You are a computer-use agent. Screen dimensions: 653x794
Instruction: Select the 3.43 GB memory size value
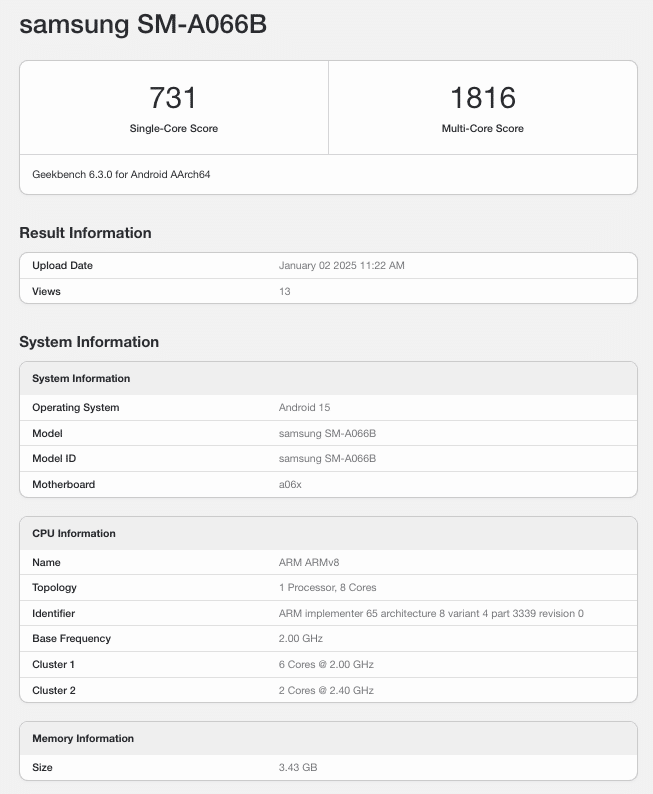[x=298, y=767]
